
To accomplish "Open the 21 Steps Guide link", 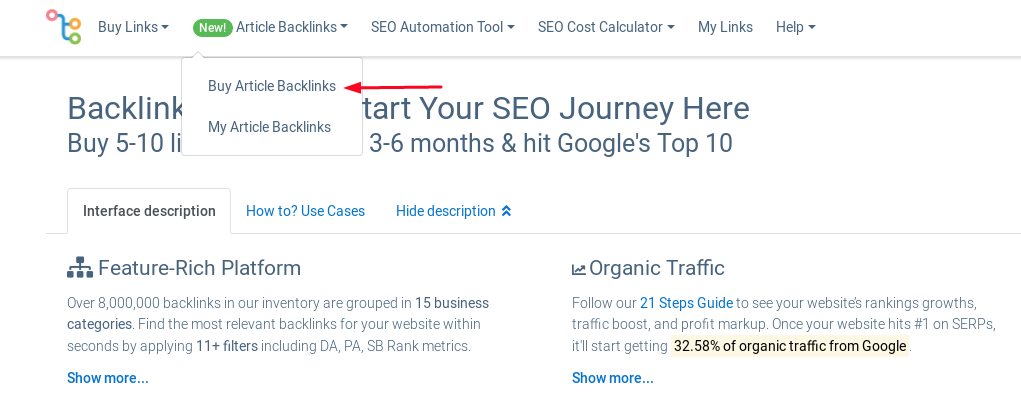I will coord(686,303).
